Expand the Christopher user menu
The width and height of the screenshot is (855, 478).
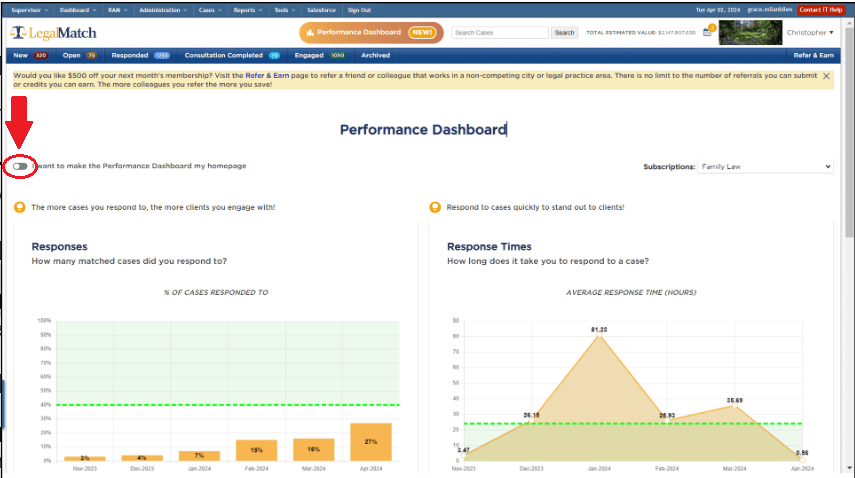pos(809,33)
